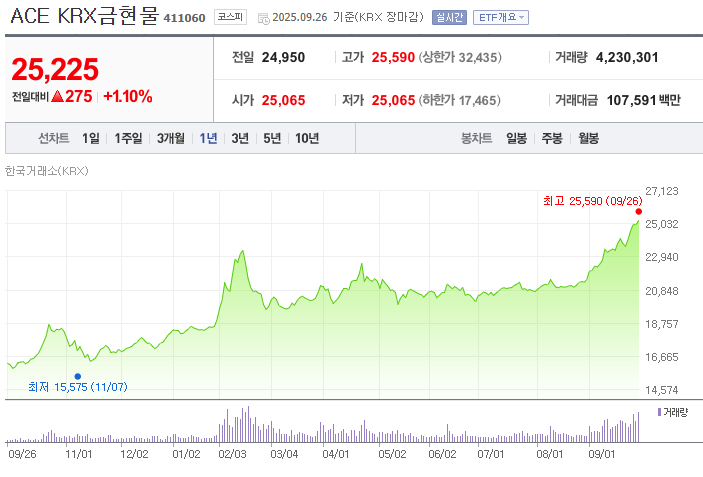The image size is (703, 477).
Task: Click the 상한가 32,435 text
Action: point(460,57)
